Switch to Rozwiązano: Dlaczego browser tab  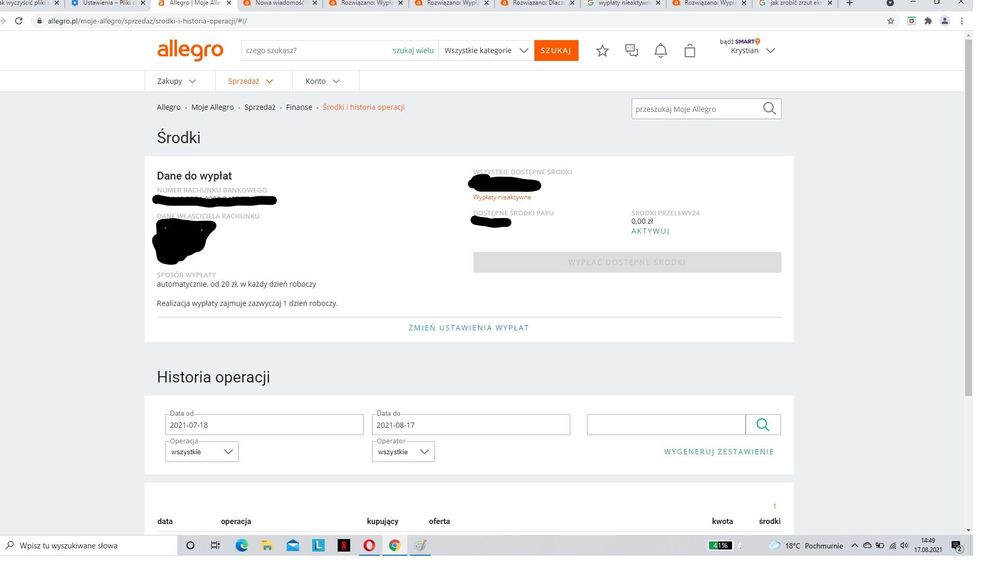(x=536, y=3)
